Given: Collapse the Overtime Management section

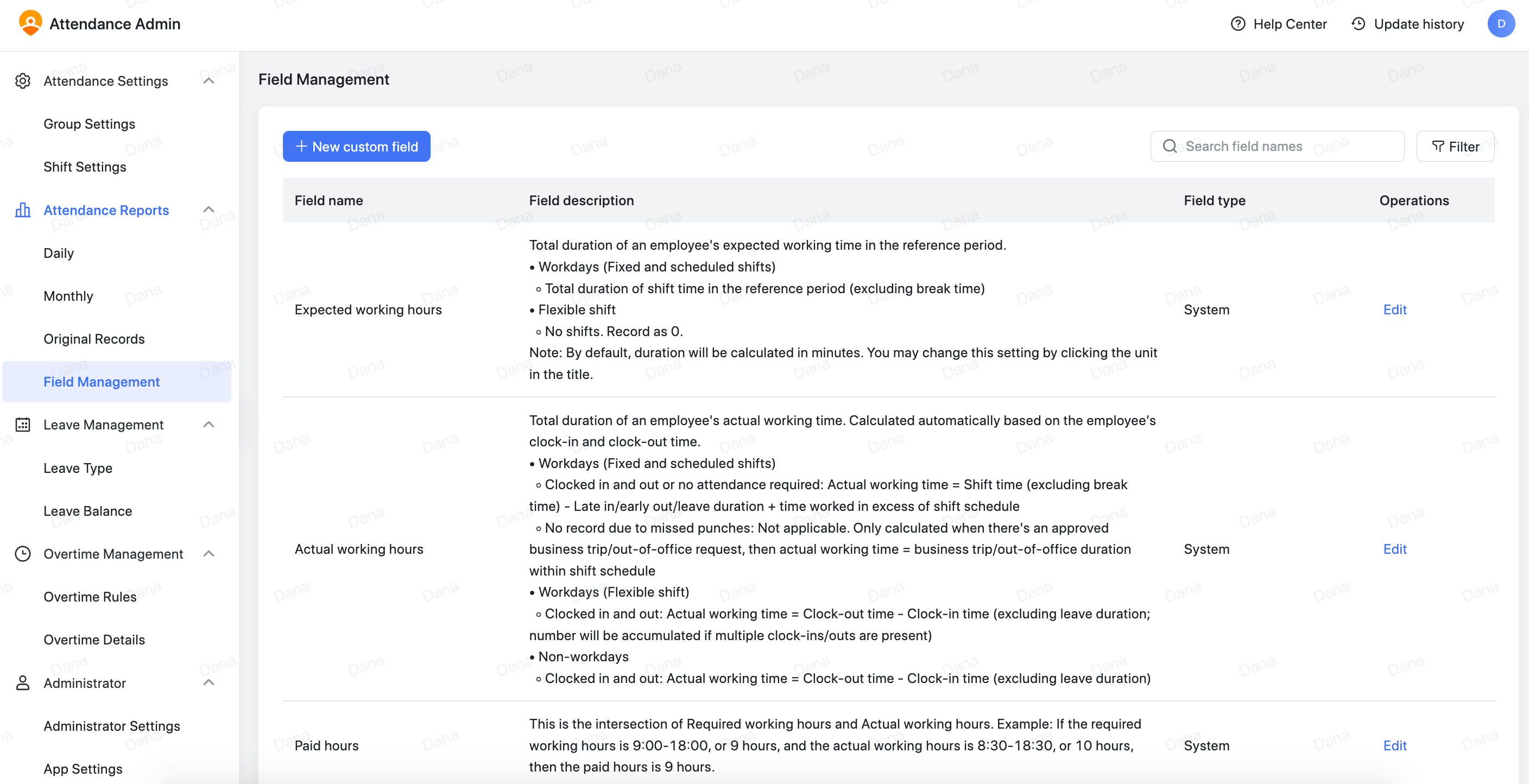Looking at the screenshot, I should 208,554.
